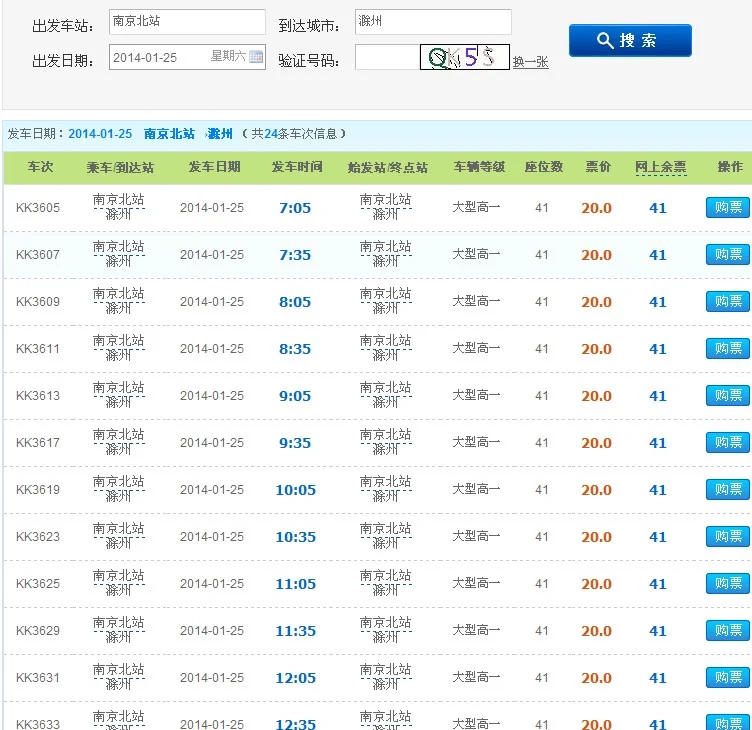Click the 出发日期 date input field

pyautogui.click(x=187, y=57)
